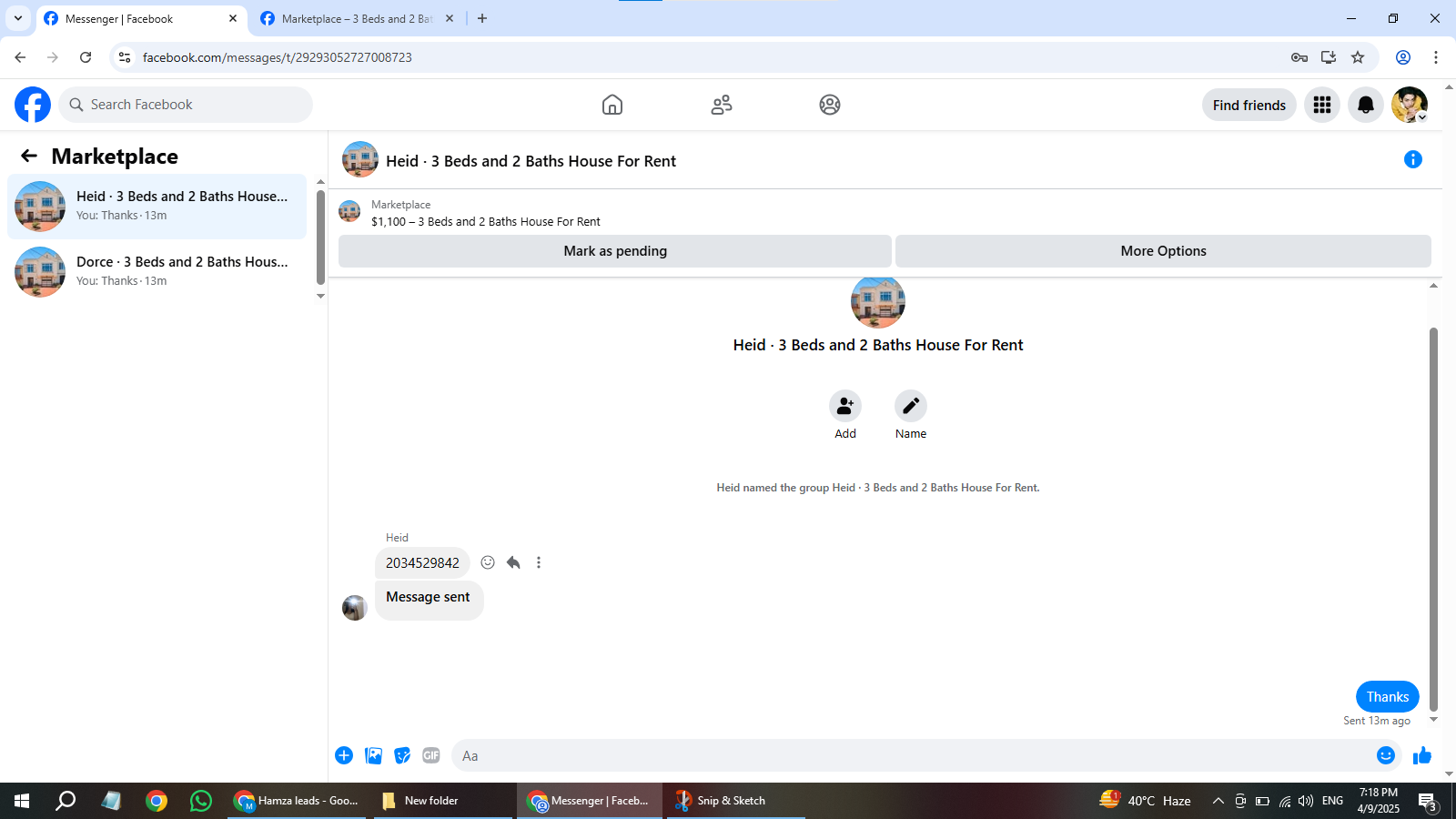Screen dimensions: 1456x819
Task: Click the back arrow beside Marketplace
Action: coord(29,156)
